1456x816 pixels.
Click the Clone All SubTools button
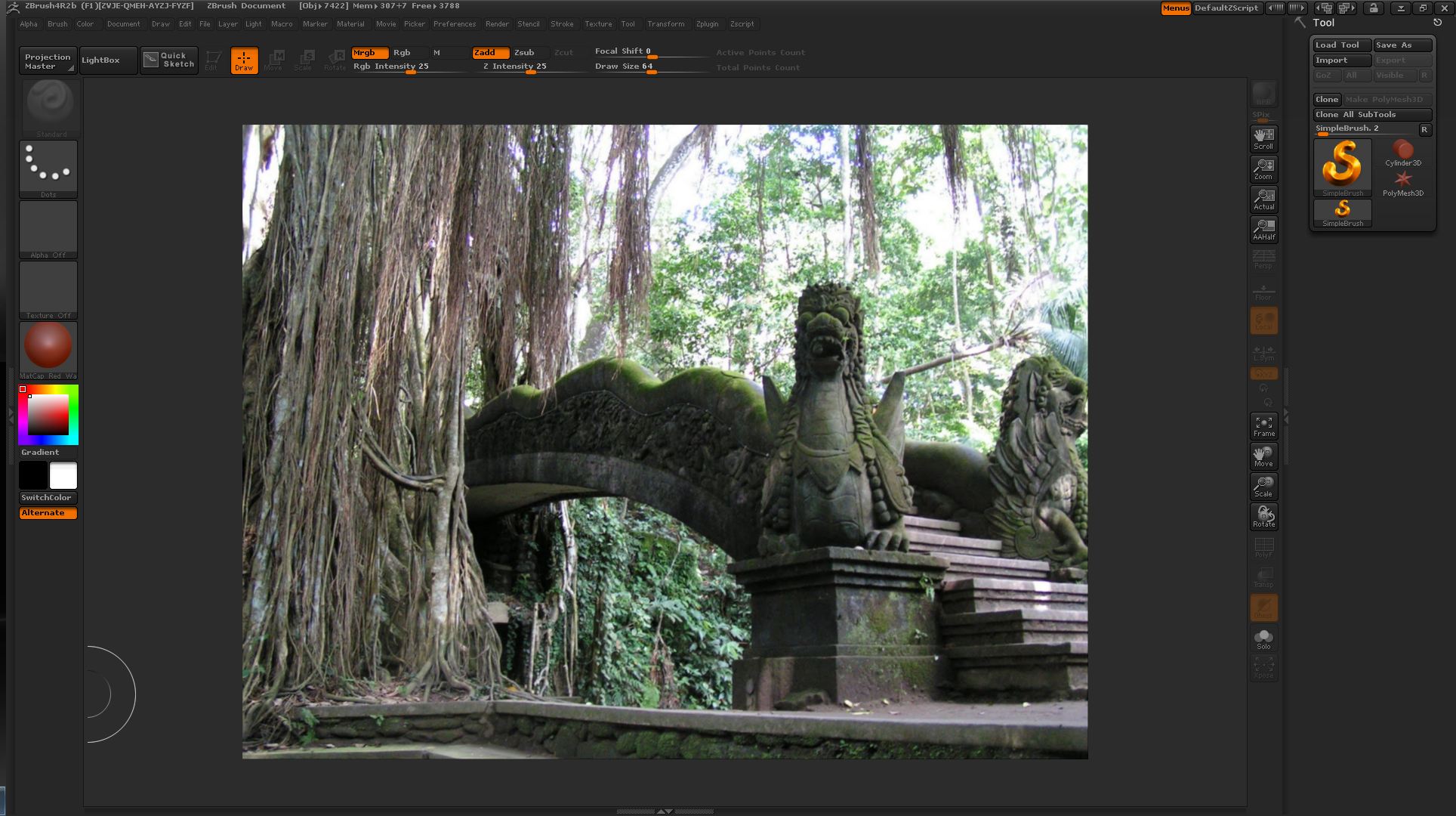(x=1371, y=114)
